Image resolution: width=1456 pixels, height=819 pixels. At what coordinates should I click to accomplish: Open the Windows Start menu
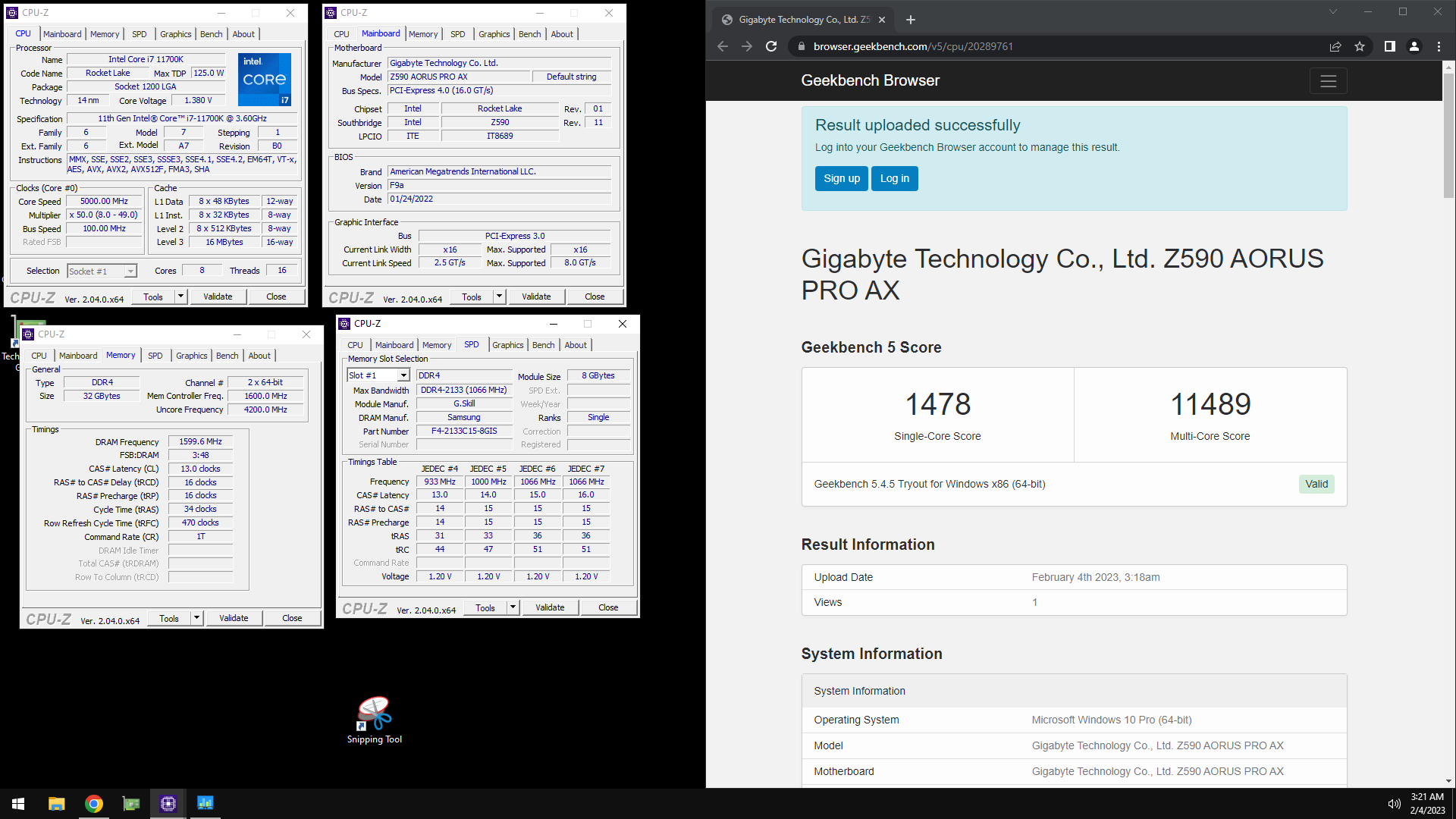point(18,804)
